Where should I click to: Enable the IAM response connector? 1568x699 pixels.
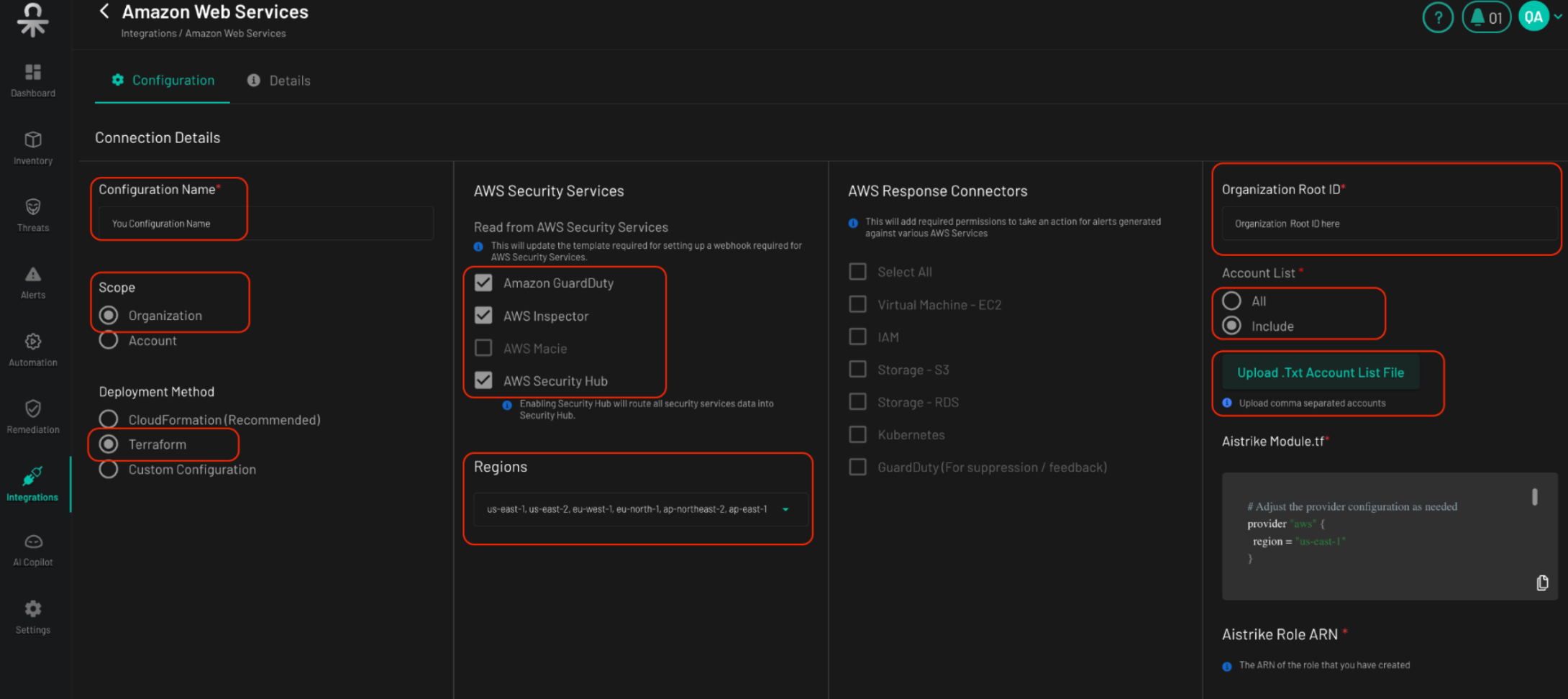(857, 337)
